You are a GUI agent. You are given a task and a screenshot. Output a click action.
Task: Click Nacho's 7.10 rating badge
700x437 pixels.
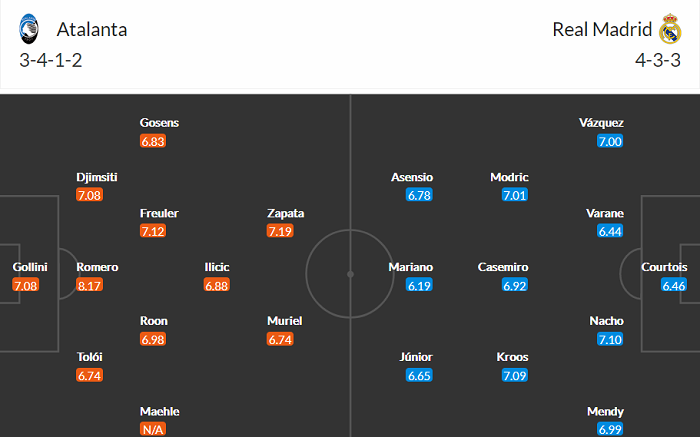610,340
